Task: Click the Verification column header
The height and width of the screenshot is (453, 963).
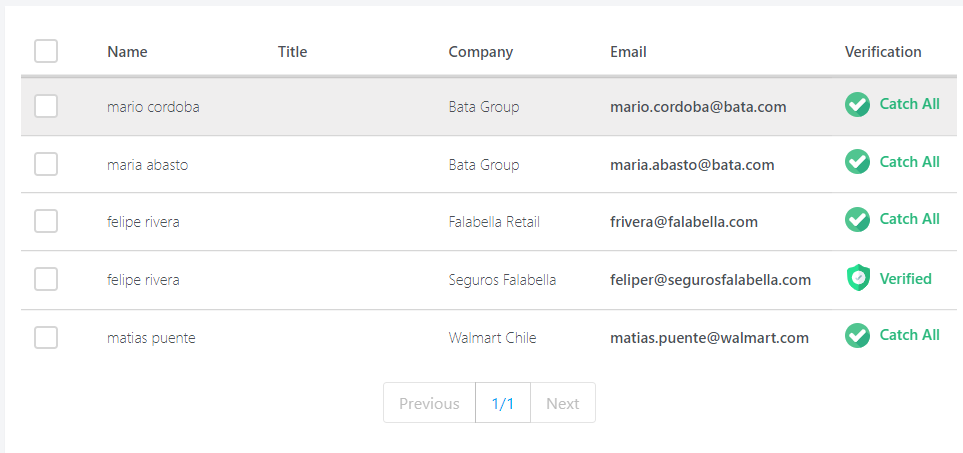Action: (x=883, y=52)
